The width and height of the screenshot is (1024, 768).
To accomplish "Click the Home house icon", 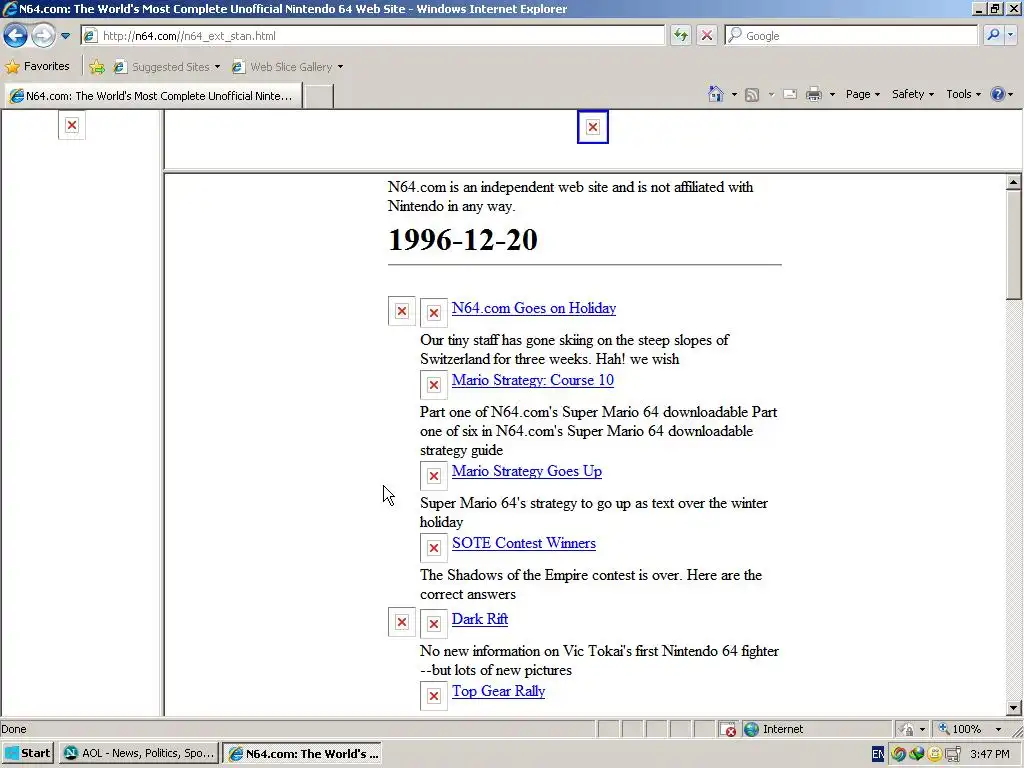I will (716, 94).
